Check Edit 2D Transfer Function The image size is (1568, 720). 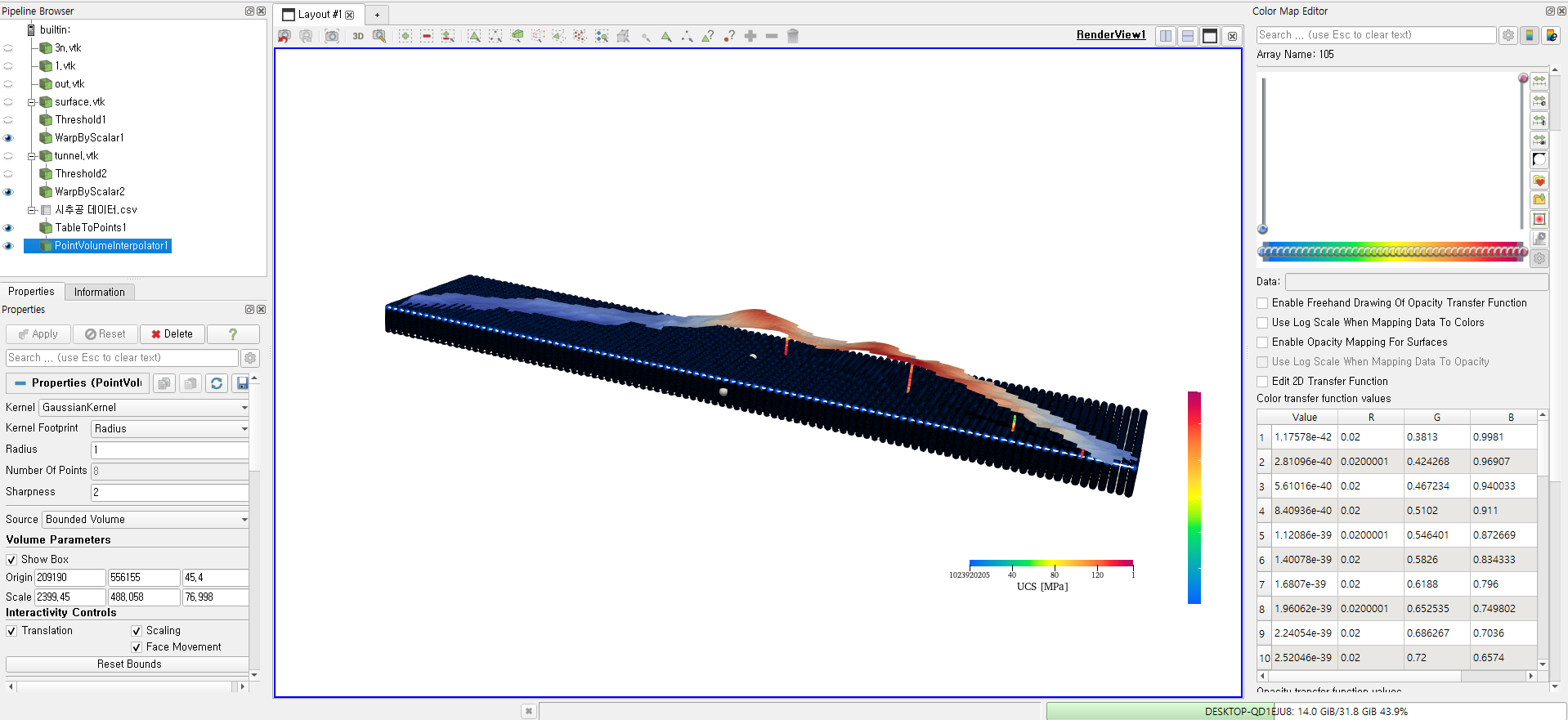[x=1262, y=382]
